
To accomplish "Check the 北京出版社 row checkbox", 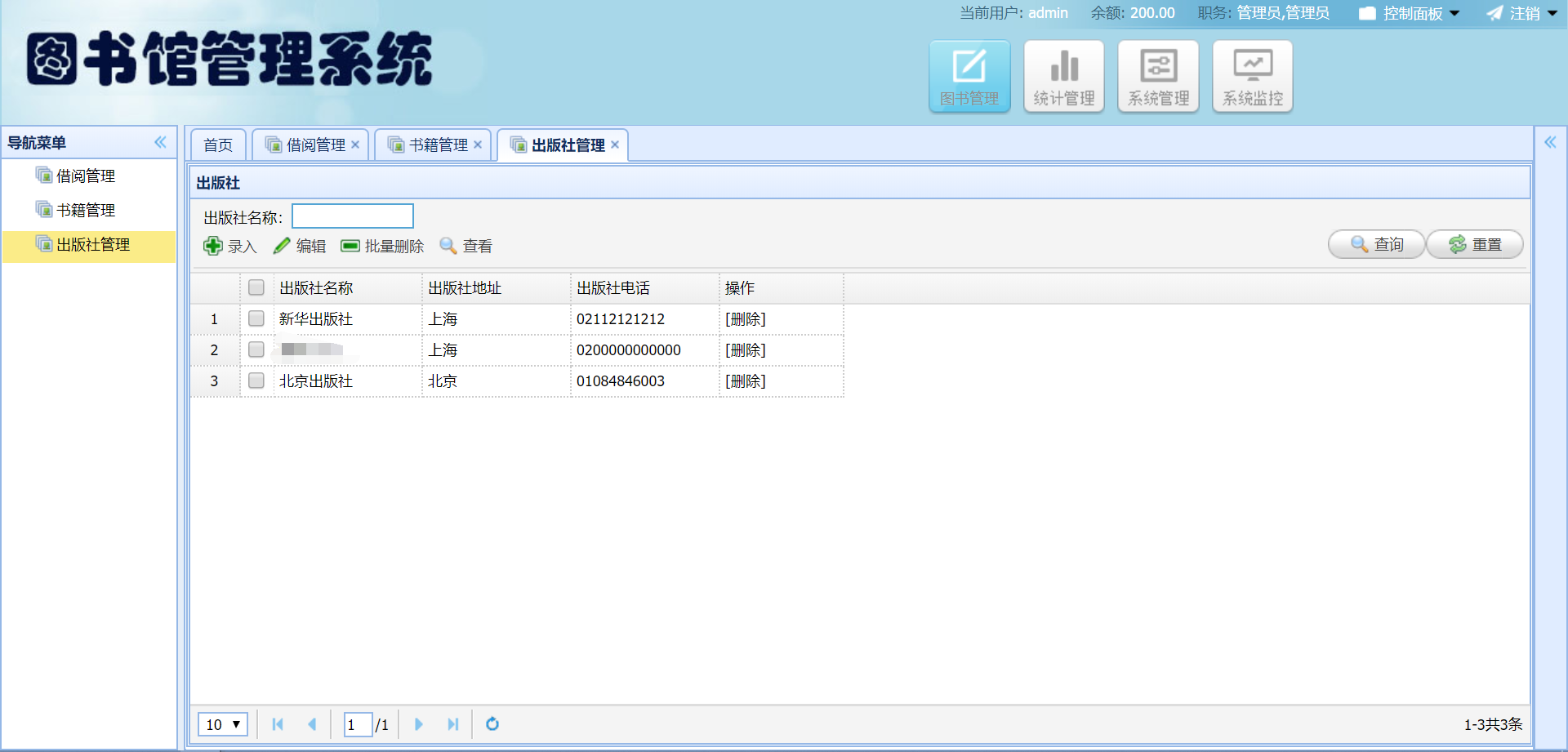I will coord(256,380).
